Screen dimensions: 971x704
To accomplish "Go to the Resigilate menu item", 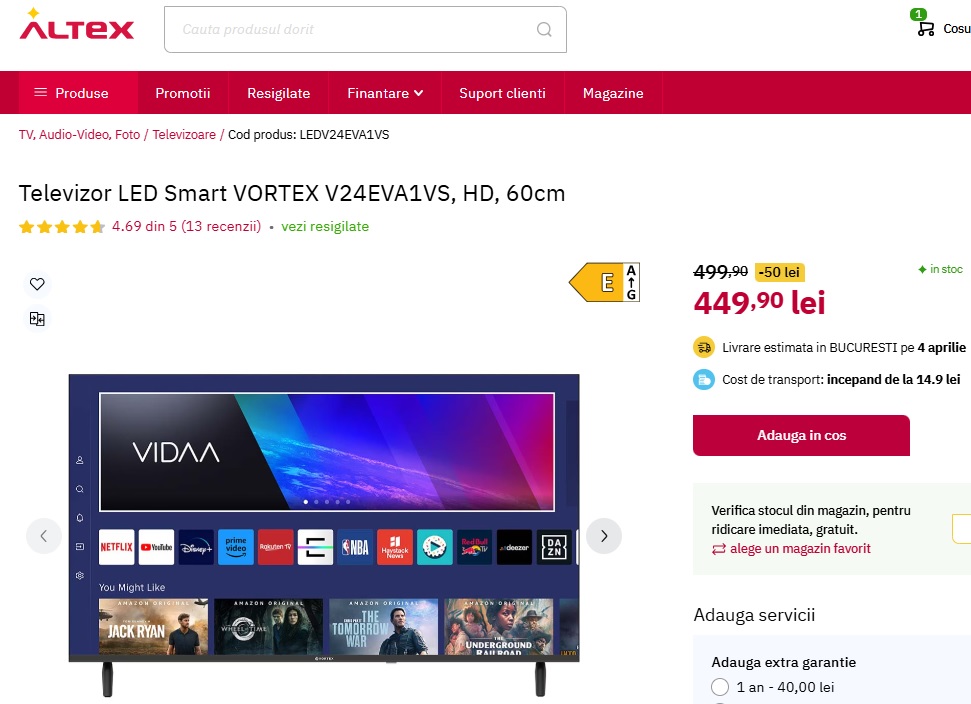I will [278, 93].
